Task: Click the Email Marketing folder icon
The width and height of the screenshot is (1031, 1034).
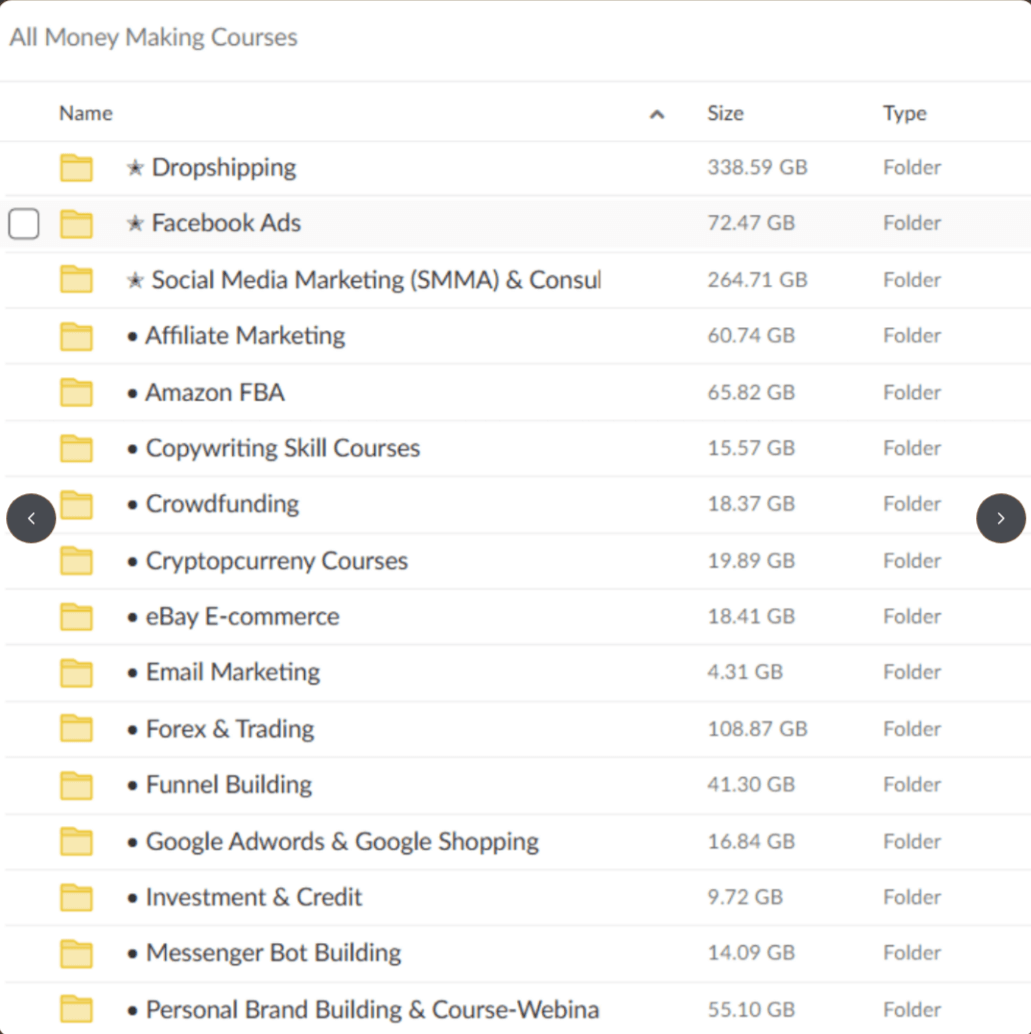Action: [76, 673]
